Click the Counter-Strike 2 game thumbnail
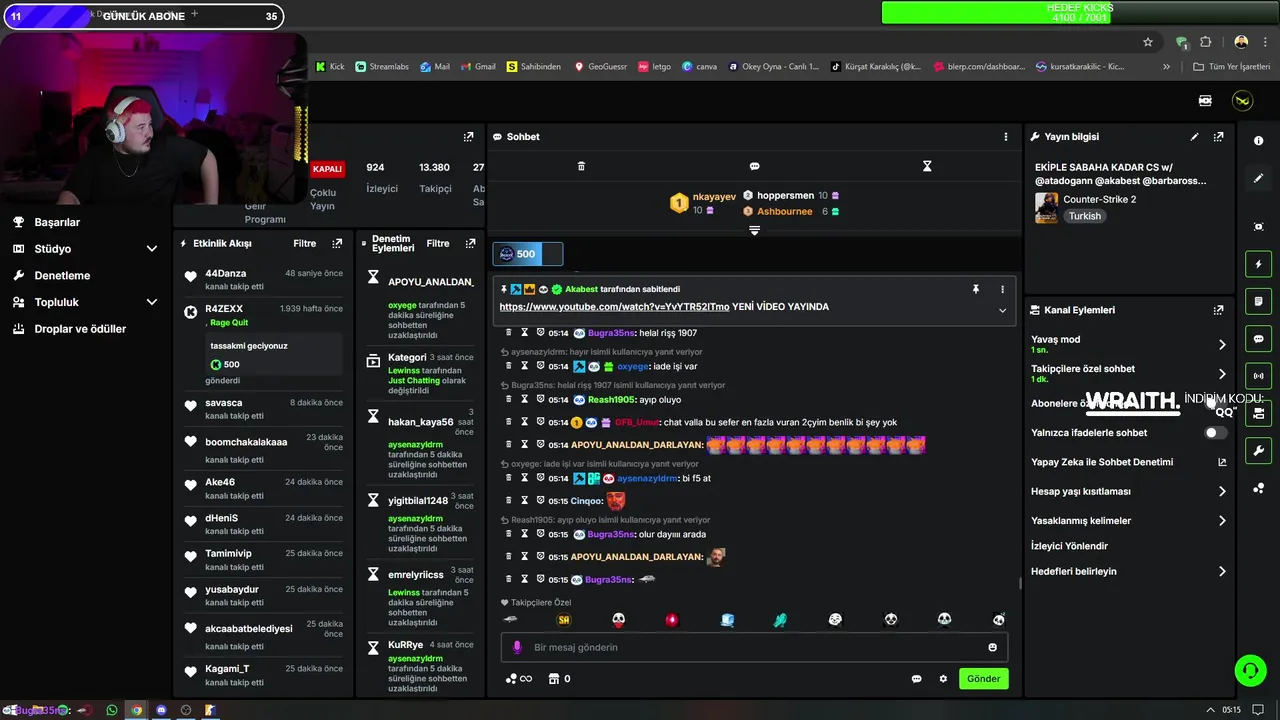 pos(1046,207)
